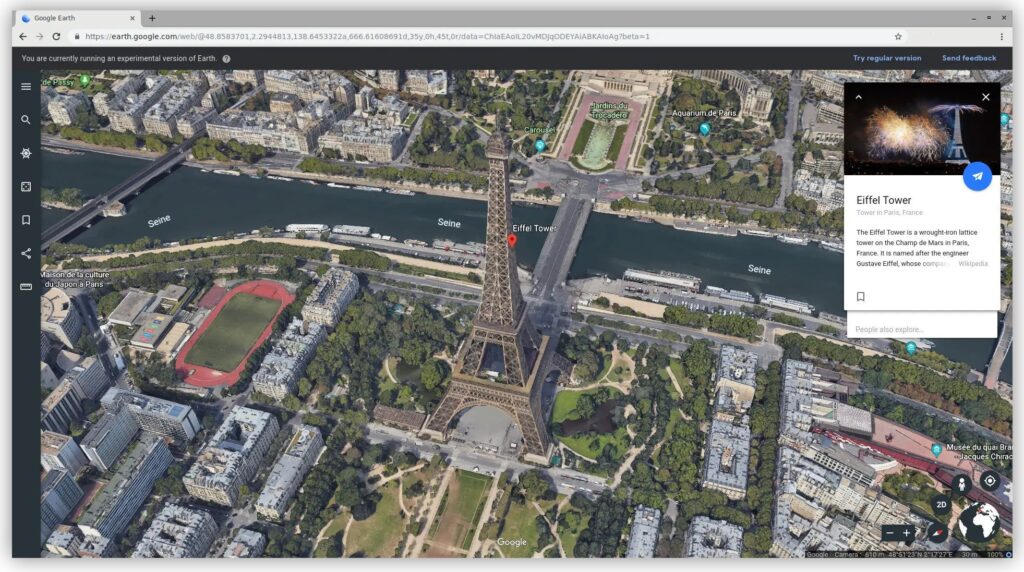Click the Maison de la culture du Japon label
This screenshot has width=1024, height=572.
click(x=74, y=279)
